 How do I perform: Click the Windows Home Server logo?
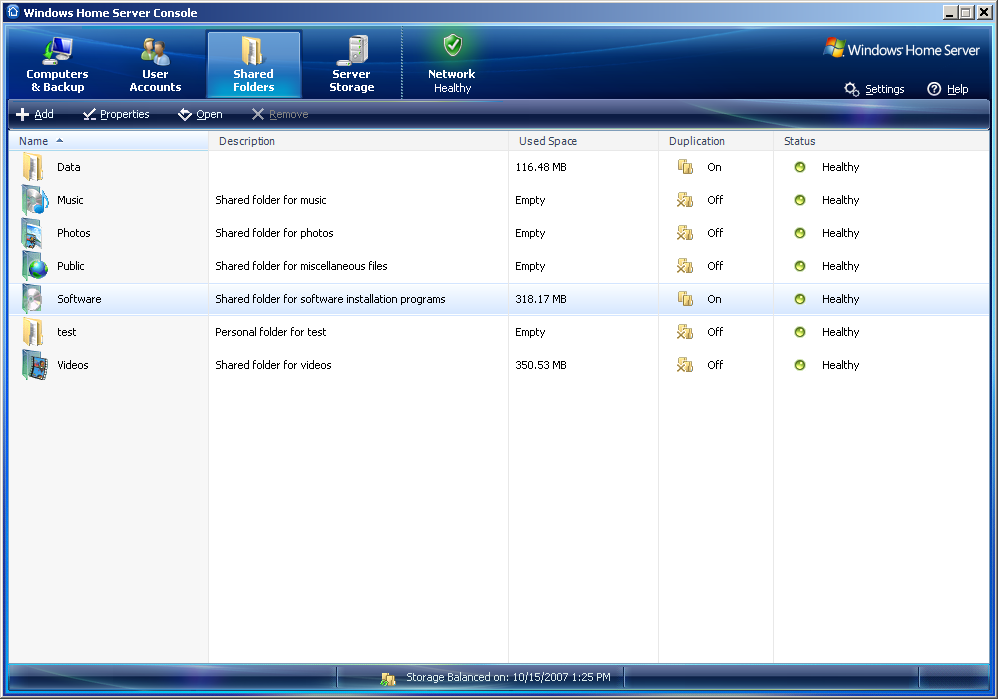(901, 49)
